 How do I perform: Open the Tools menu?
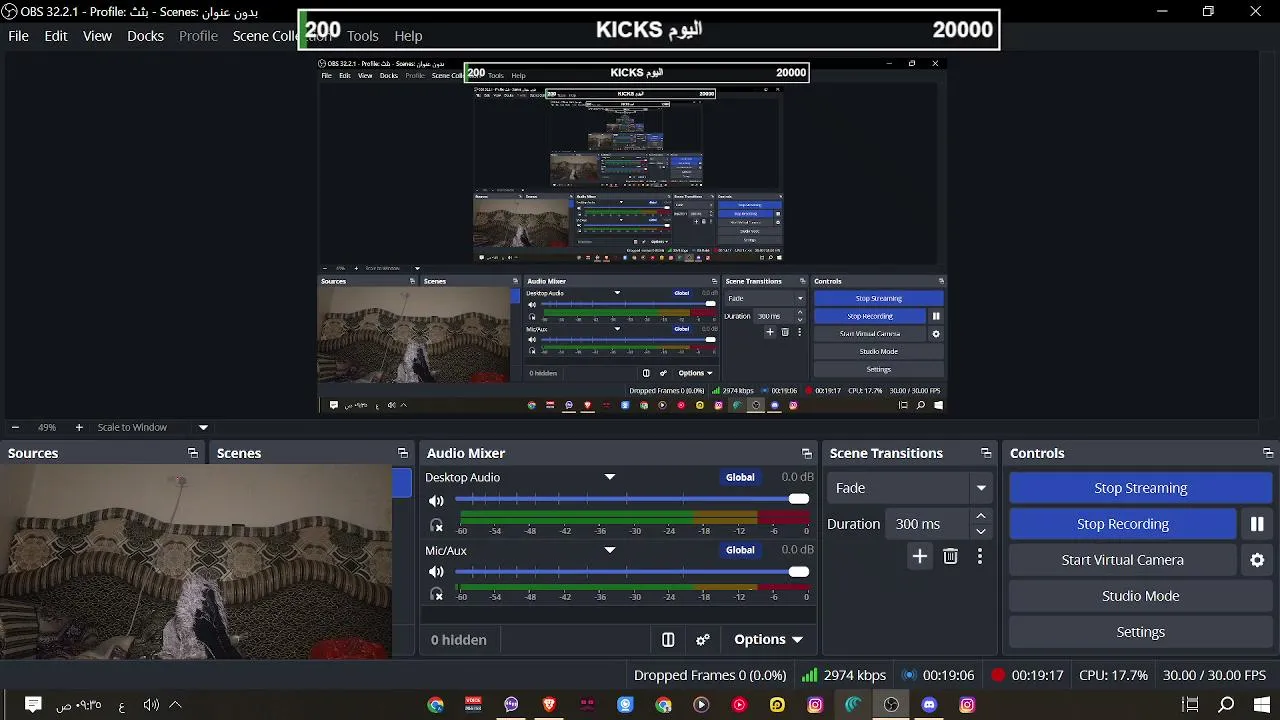point(363,35)
